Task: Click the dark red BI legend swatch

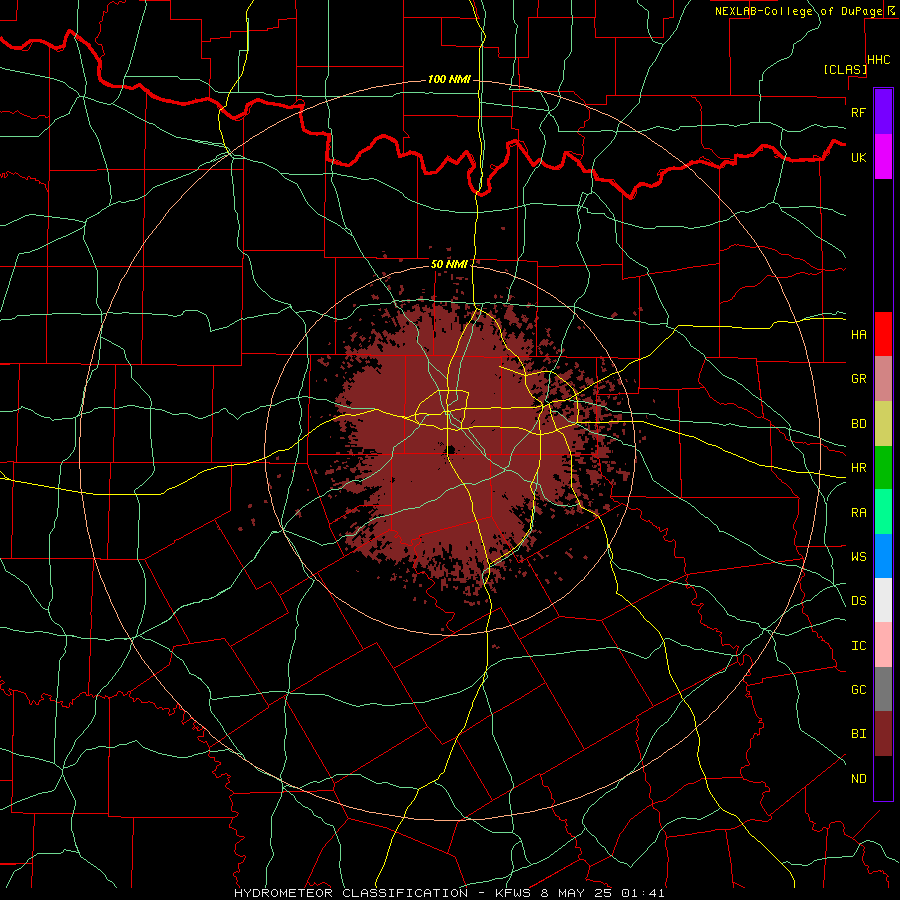Action: (x=883, y=734)
